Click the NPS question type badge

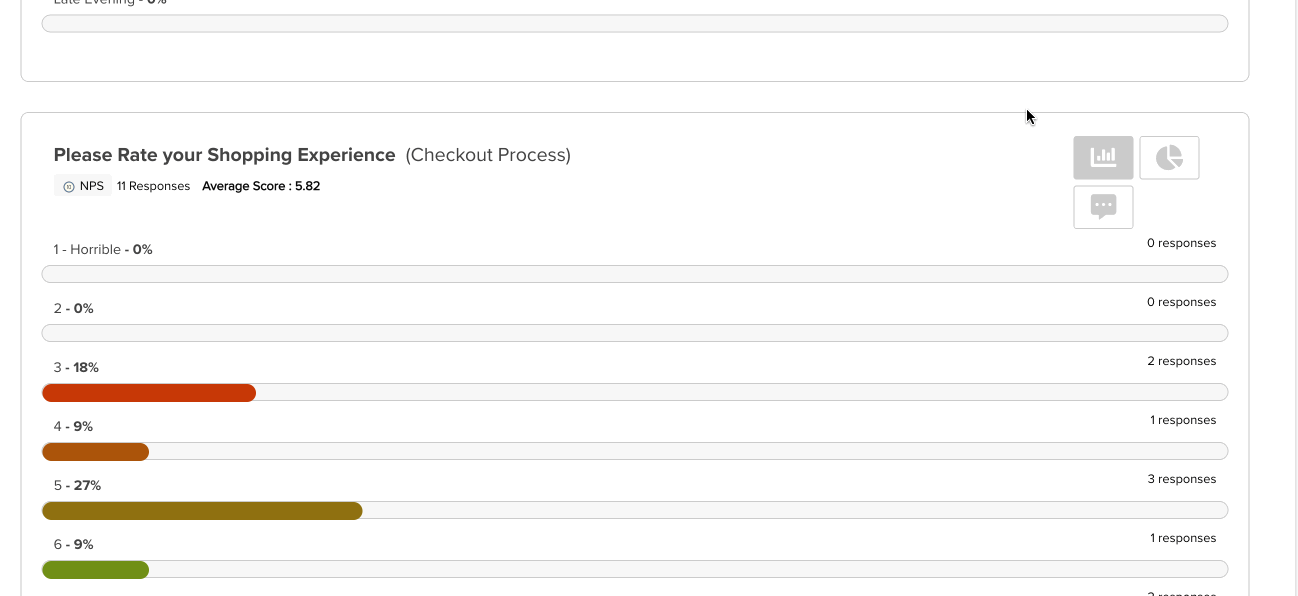tap(83, 186)
